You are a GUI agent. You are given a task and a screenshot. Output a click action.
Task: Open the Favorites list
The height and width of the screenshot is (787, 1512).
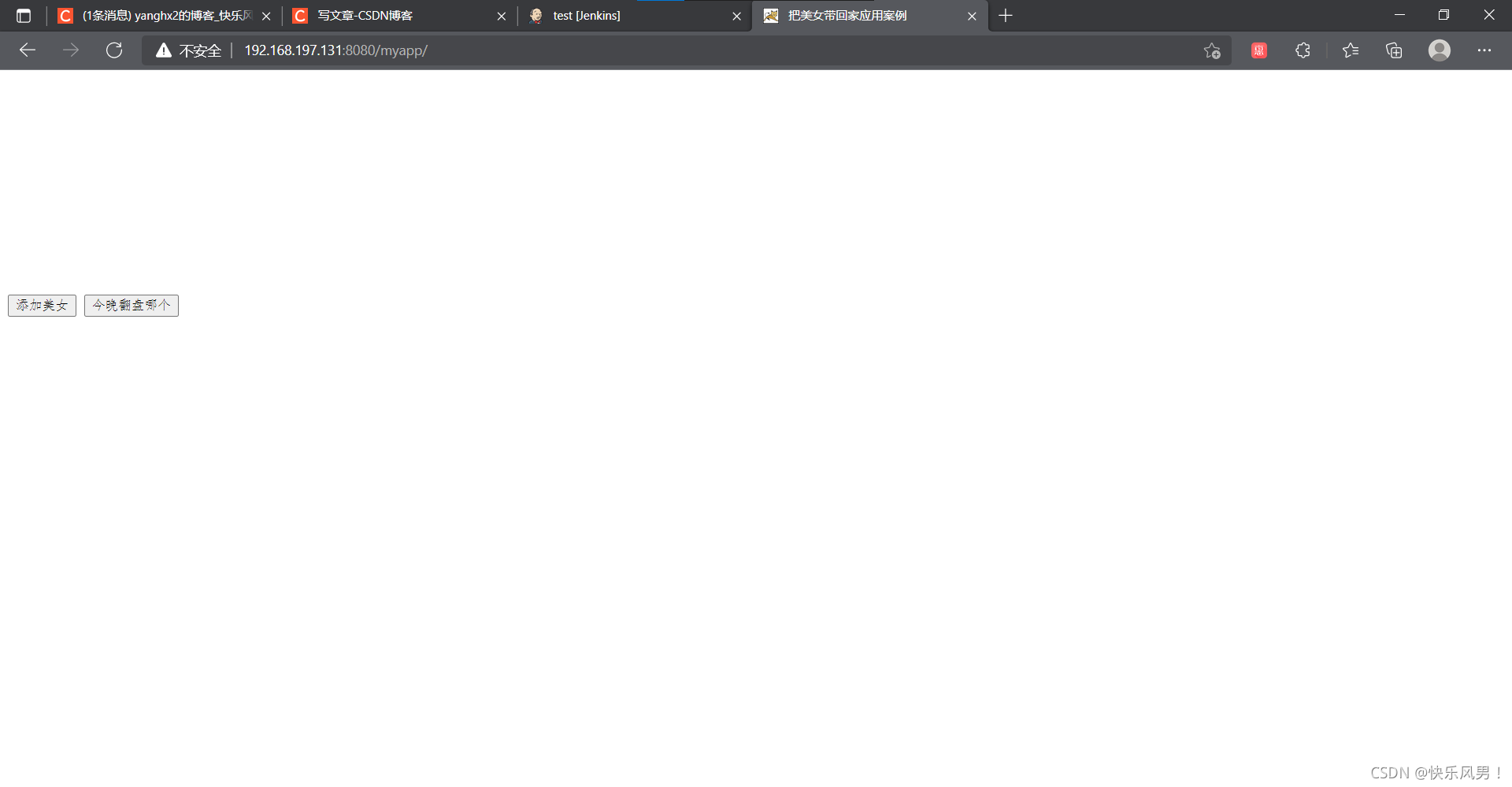coord(1351,50)
